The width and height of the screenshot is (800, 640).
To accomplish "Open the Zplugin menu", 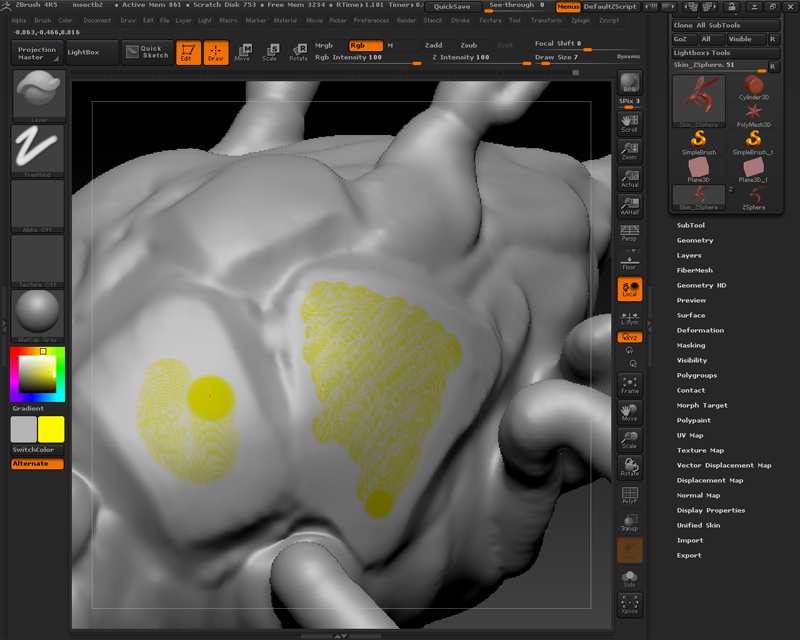I will (580, 20).
